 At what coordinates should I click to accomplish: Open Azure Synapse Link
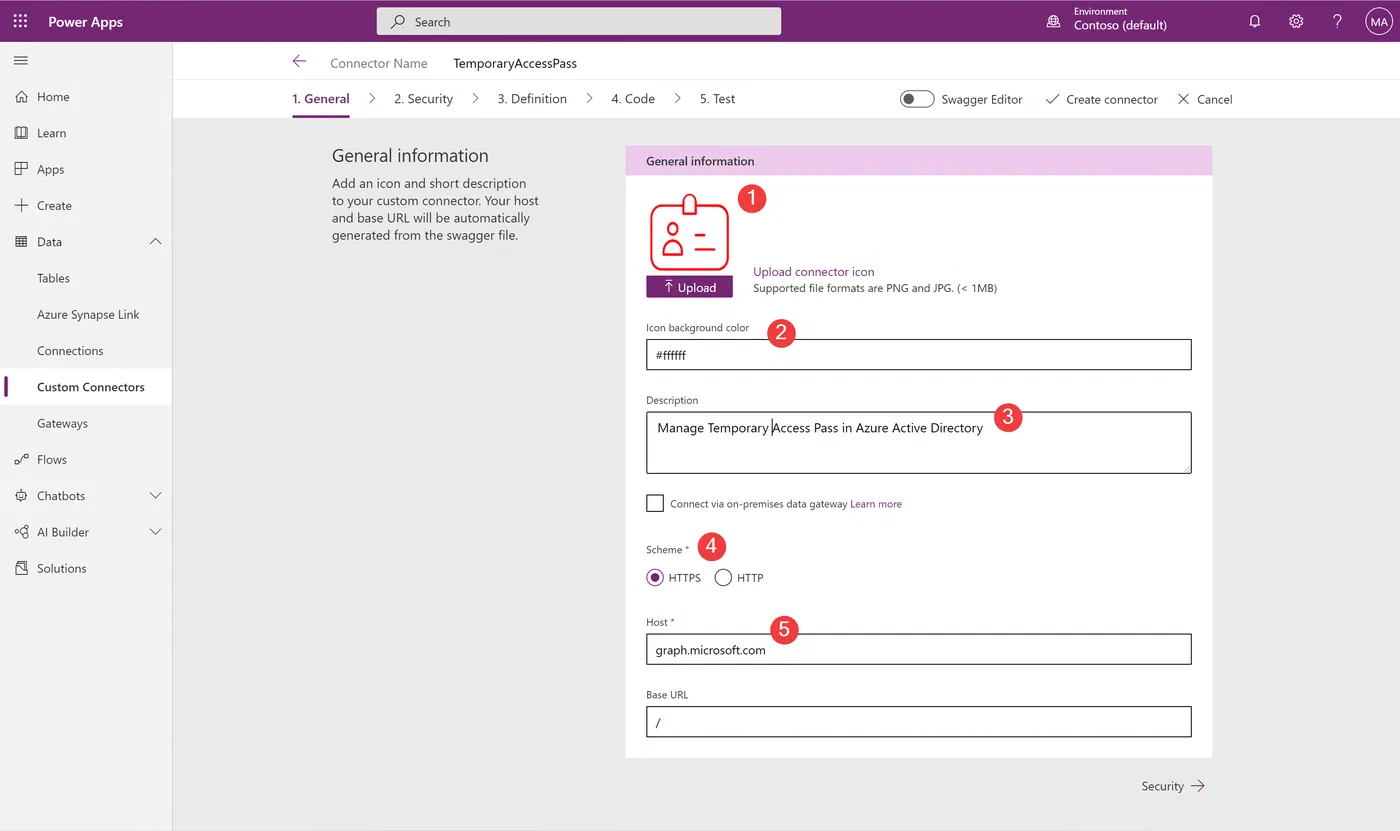point(86,314)
